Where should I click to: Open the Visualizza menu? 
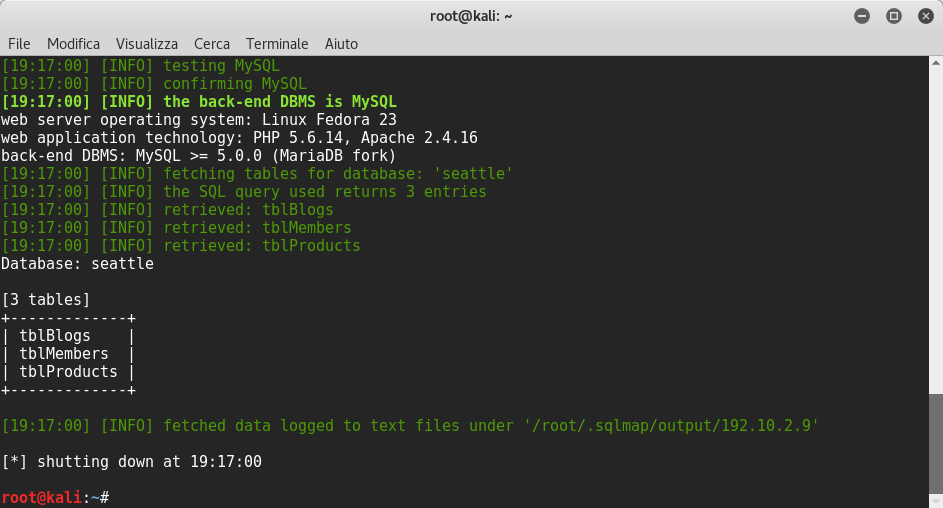click(x=147, y=44)
